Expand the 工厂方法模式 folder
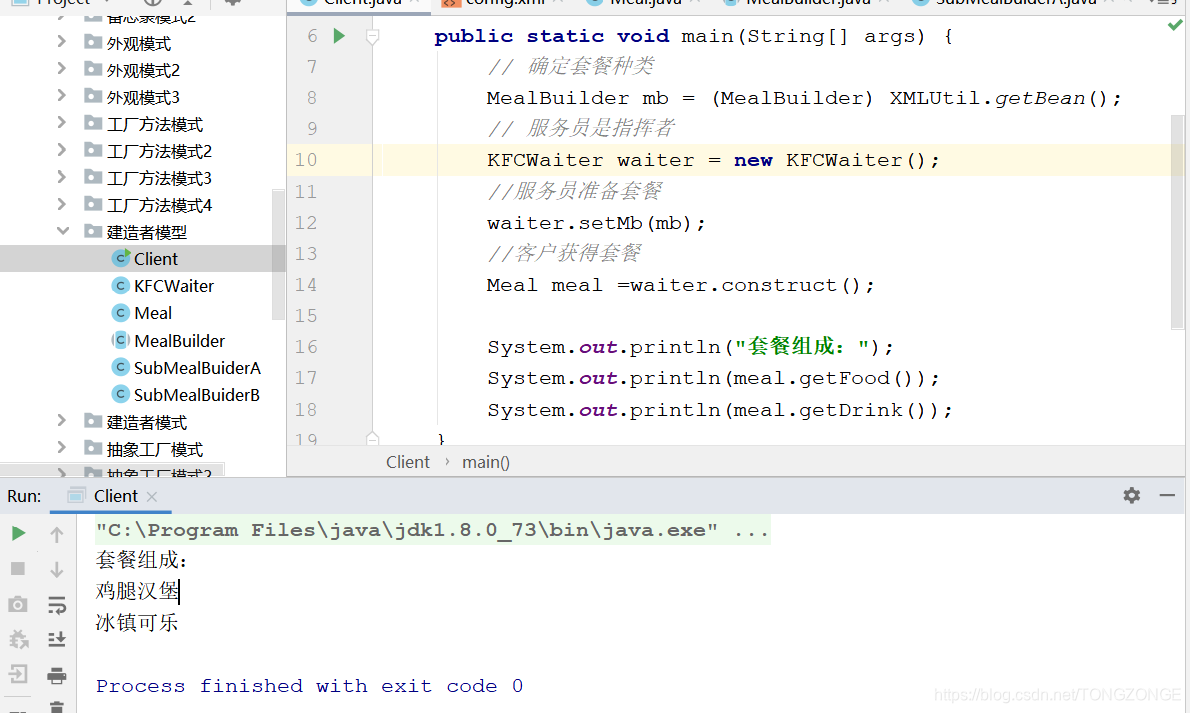 62,124
